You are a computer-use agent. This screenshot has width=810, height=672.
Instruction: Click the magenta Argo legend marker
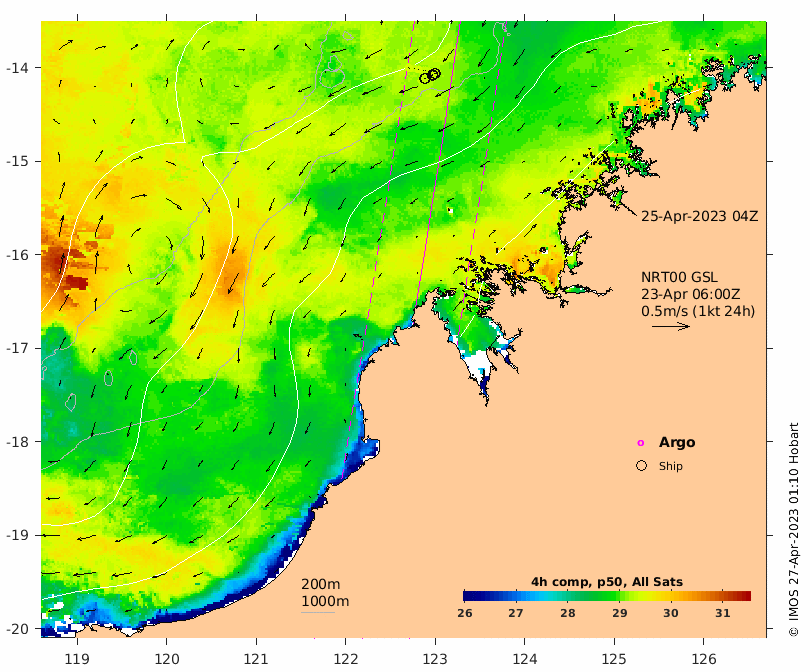click(x=641, y=443)
